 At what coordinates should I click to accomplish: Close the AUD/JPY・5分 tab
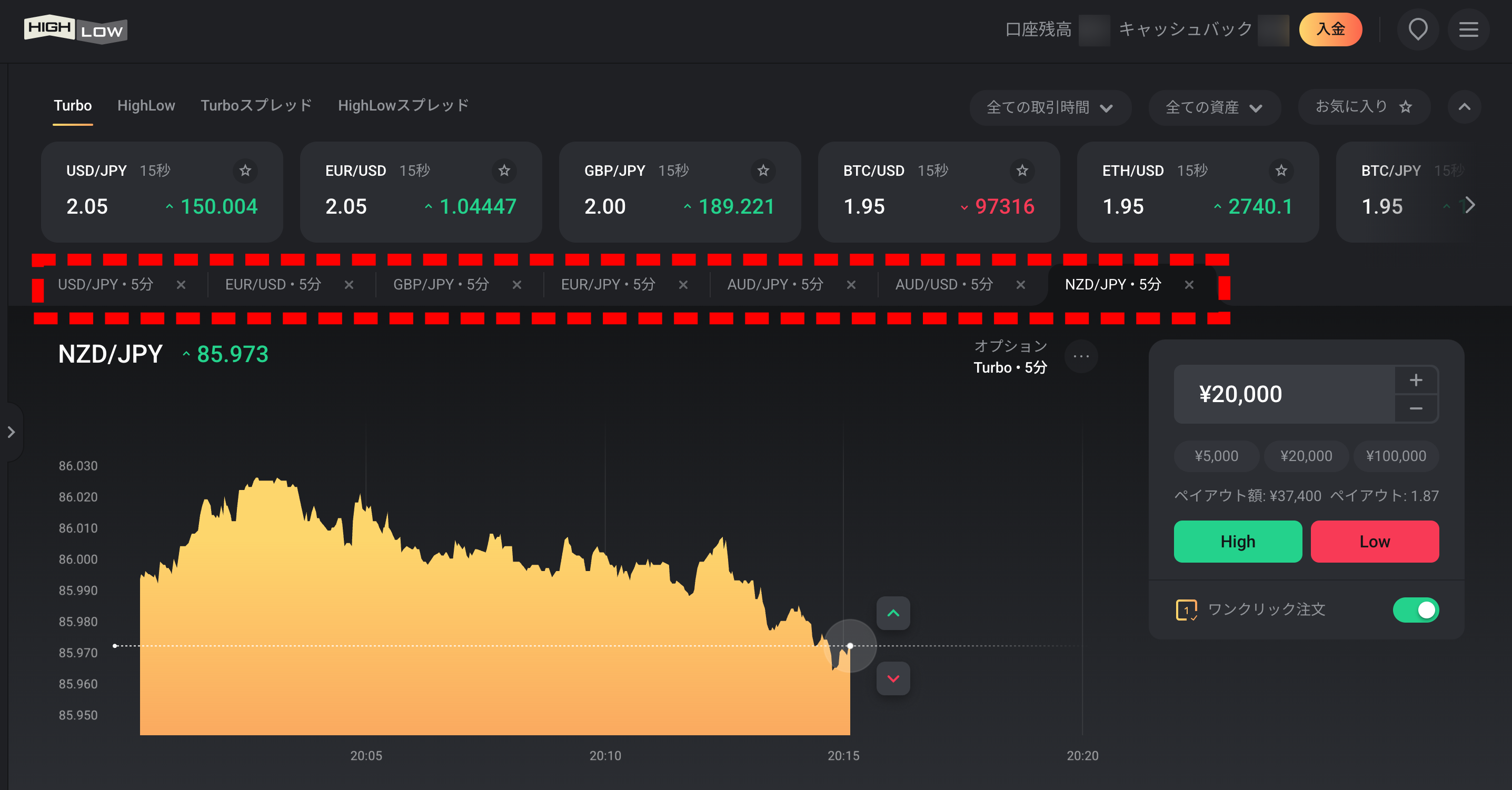point(851,285)
